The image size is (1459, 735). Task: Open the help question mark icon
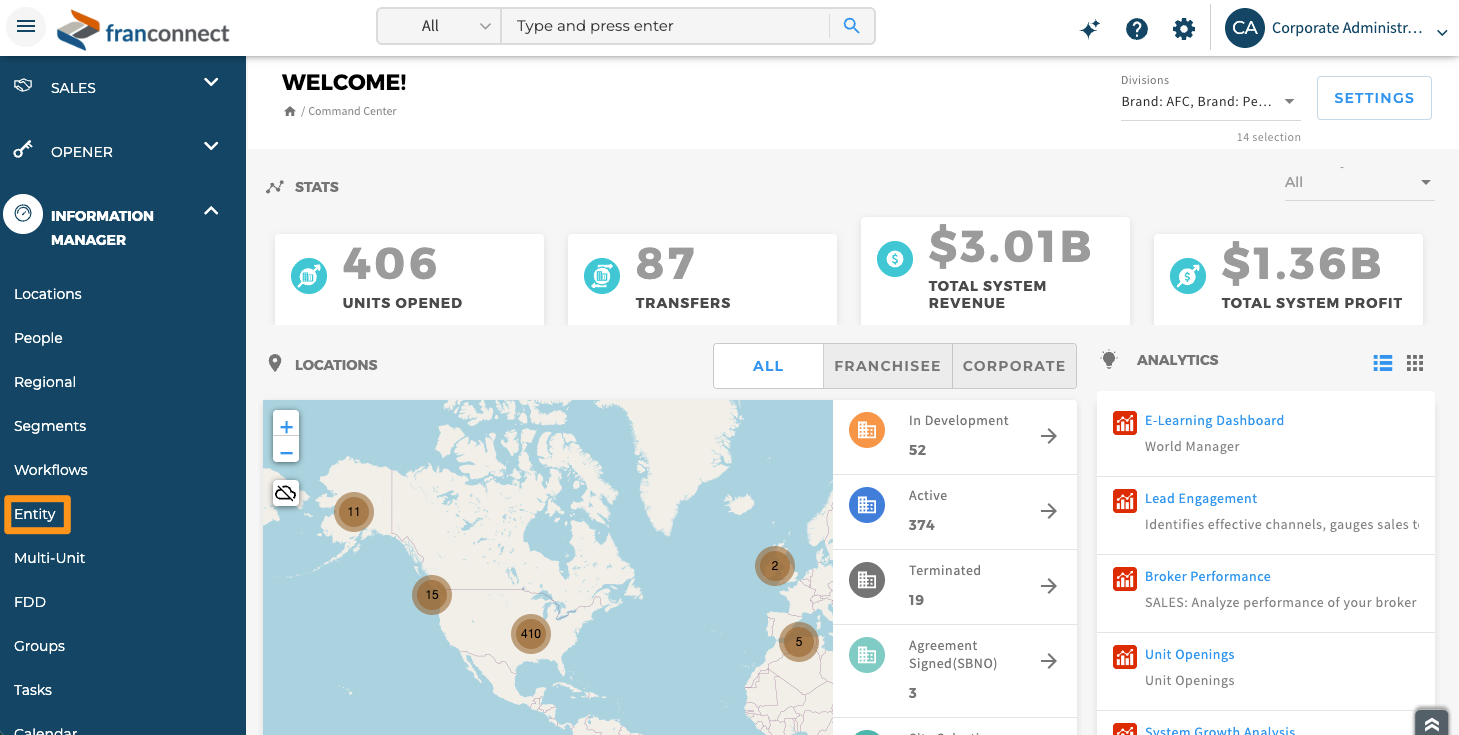(1136, 29)
